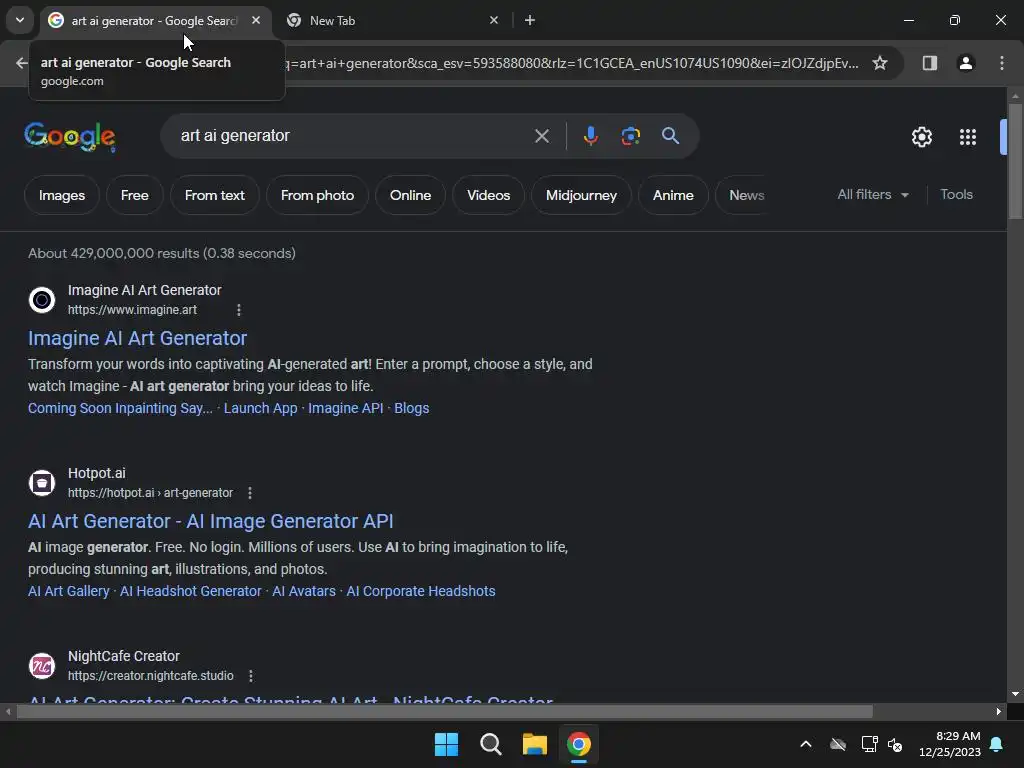
Task: Click the Imagine AI favicon icon
Action: (x=42, y=300)
